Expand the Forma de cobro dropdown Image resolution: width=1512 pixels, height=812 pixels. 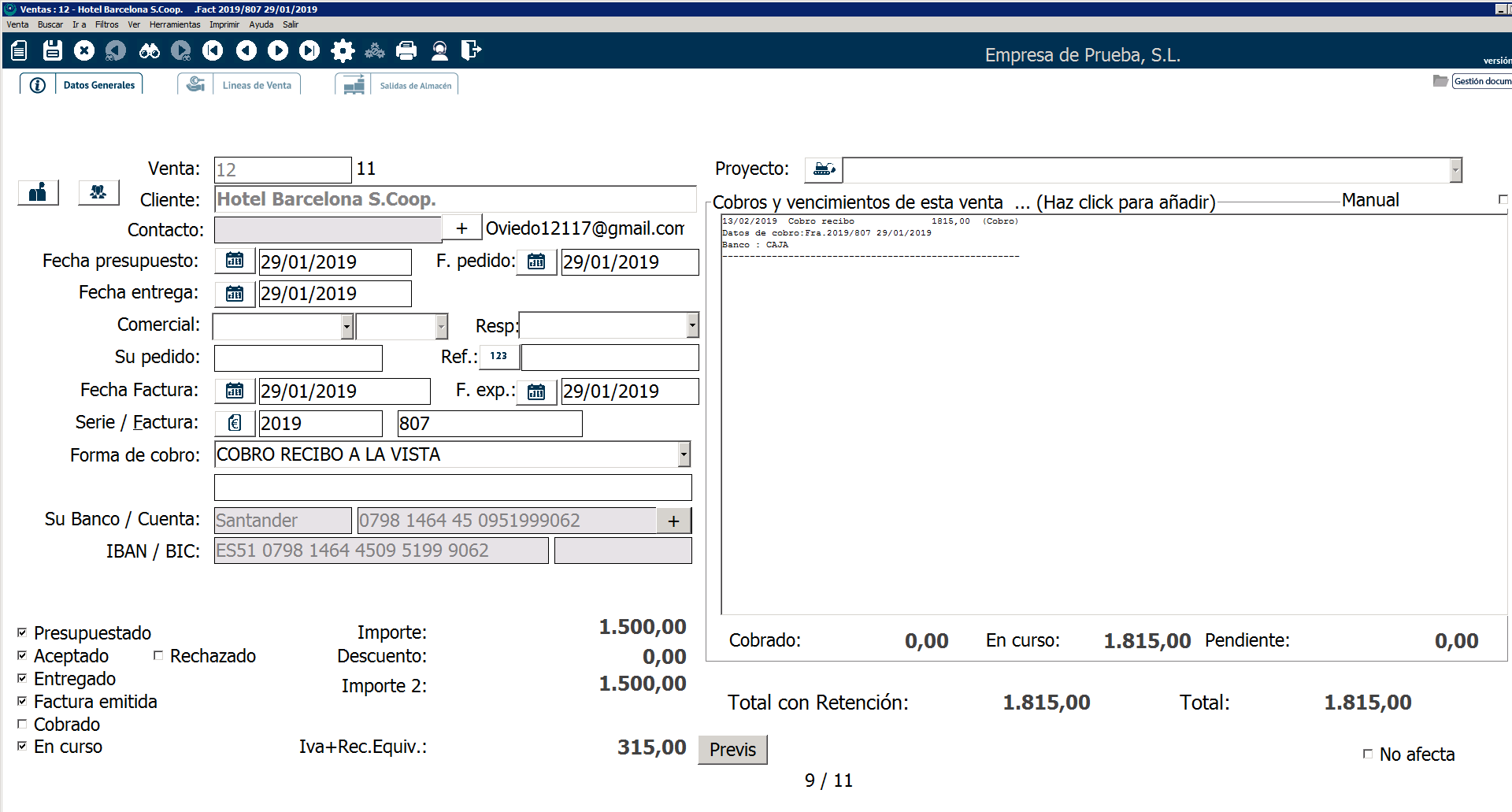pyautogui.click(x=684, y=454)
